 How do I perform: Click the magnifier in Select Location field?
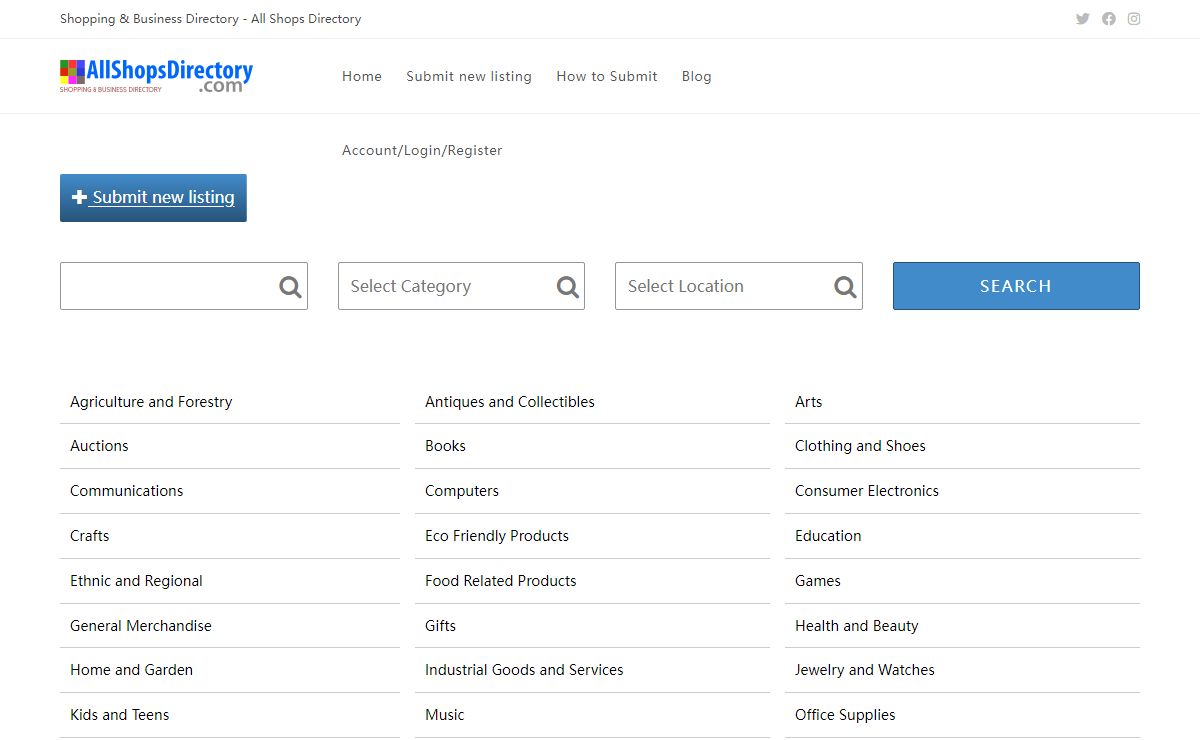[x=846, y=287]
